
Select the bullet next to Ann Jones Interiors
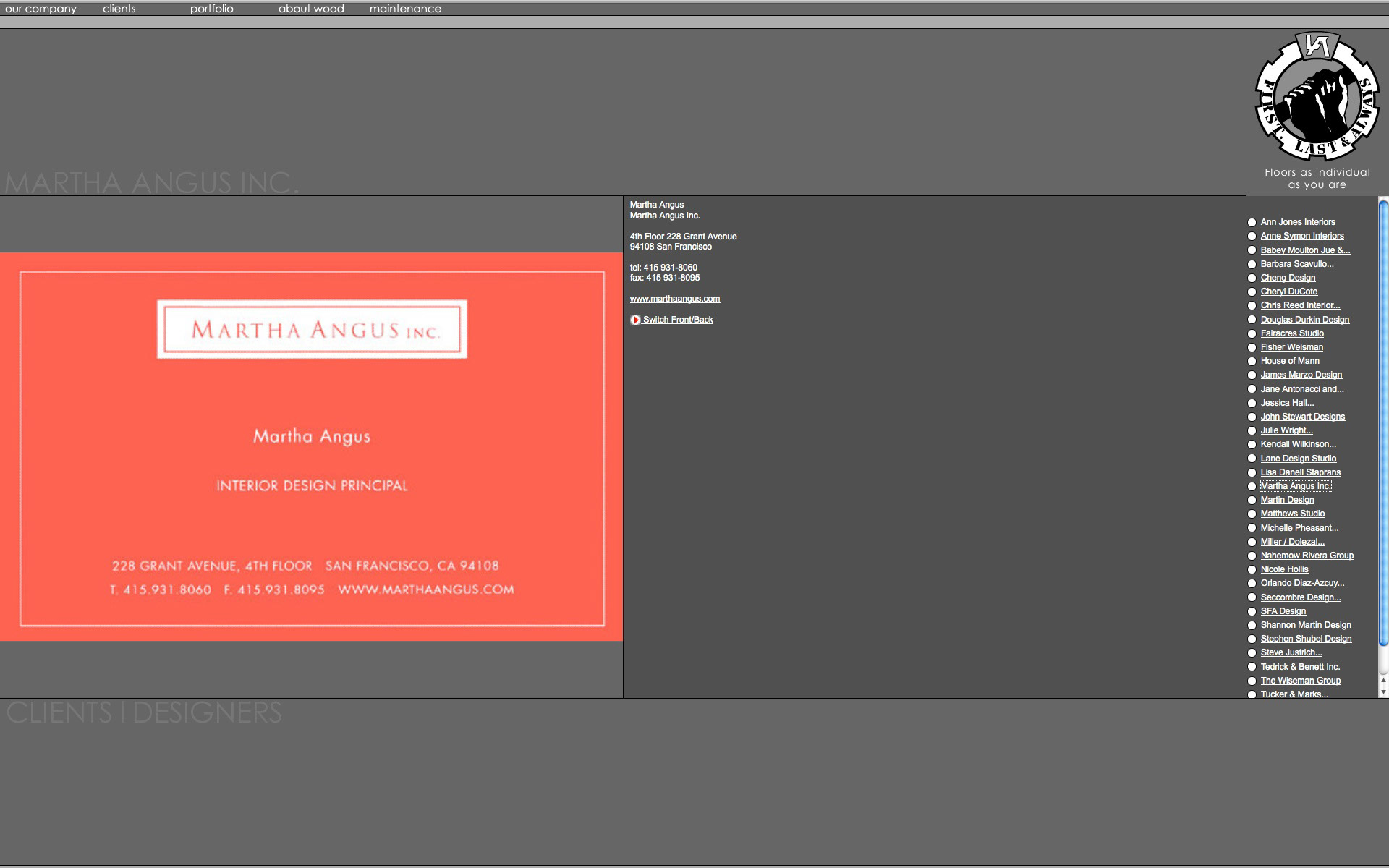(1252, 223)
